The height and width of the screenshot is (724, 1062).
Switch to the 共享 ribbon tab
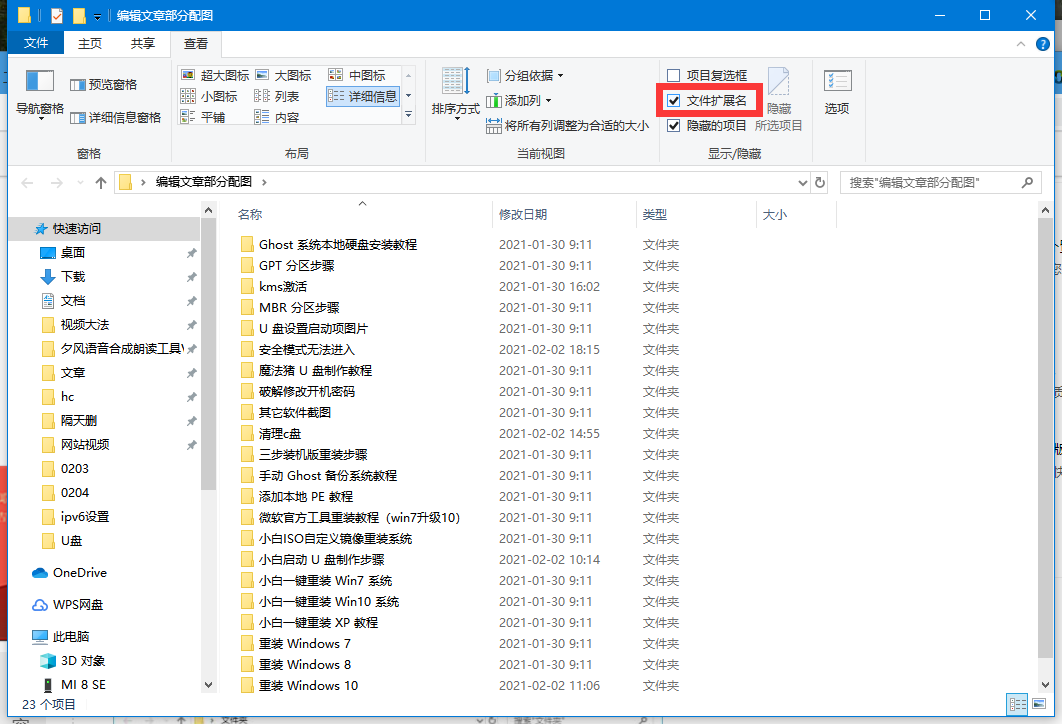[142, 42]
